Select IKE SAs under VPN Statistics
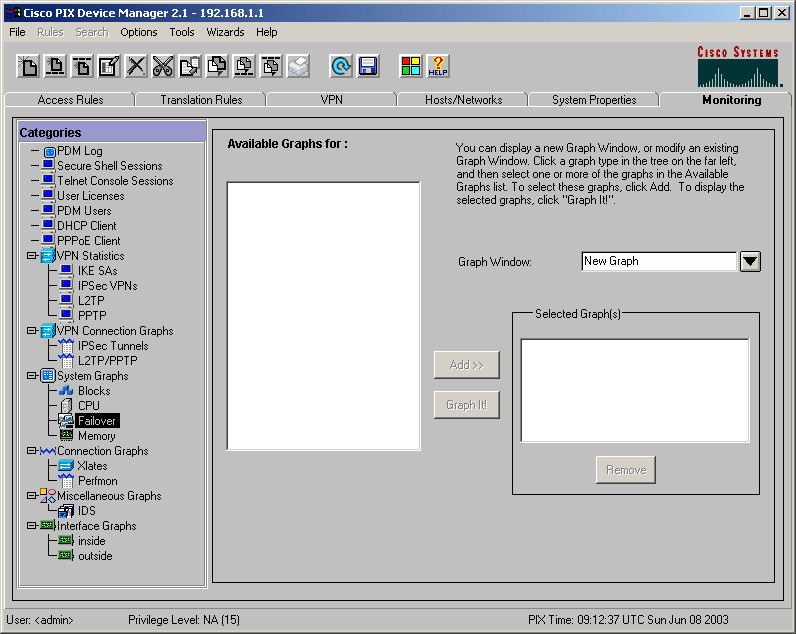The height and width of the screenshot is (634, 796). pos(97,271)
